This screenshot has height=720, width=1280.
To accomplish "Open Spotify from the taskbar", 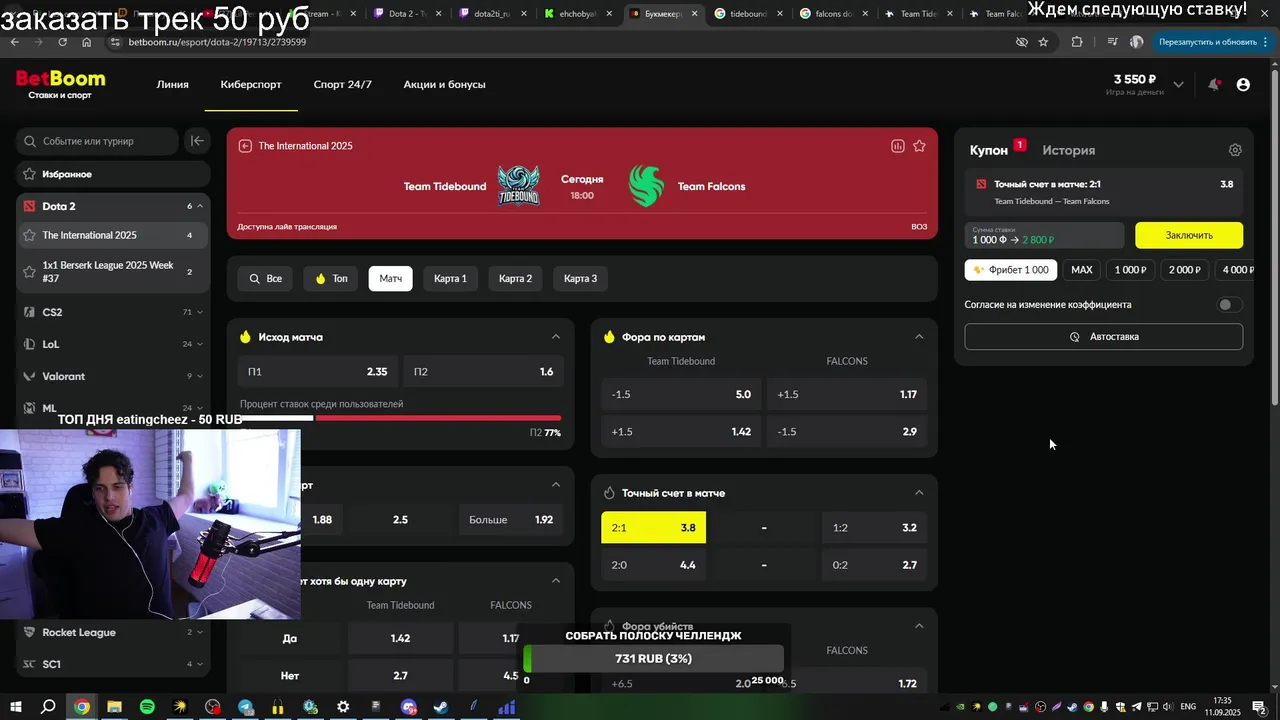I will click(x=147, y=707).
